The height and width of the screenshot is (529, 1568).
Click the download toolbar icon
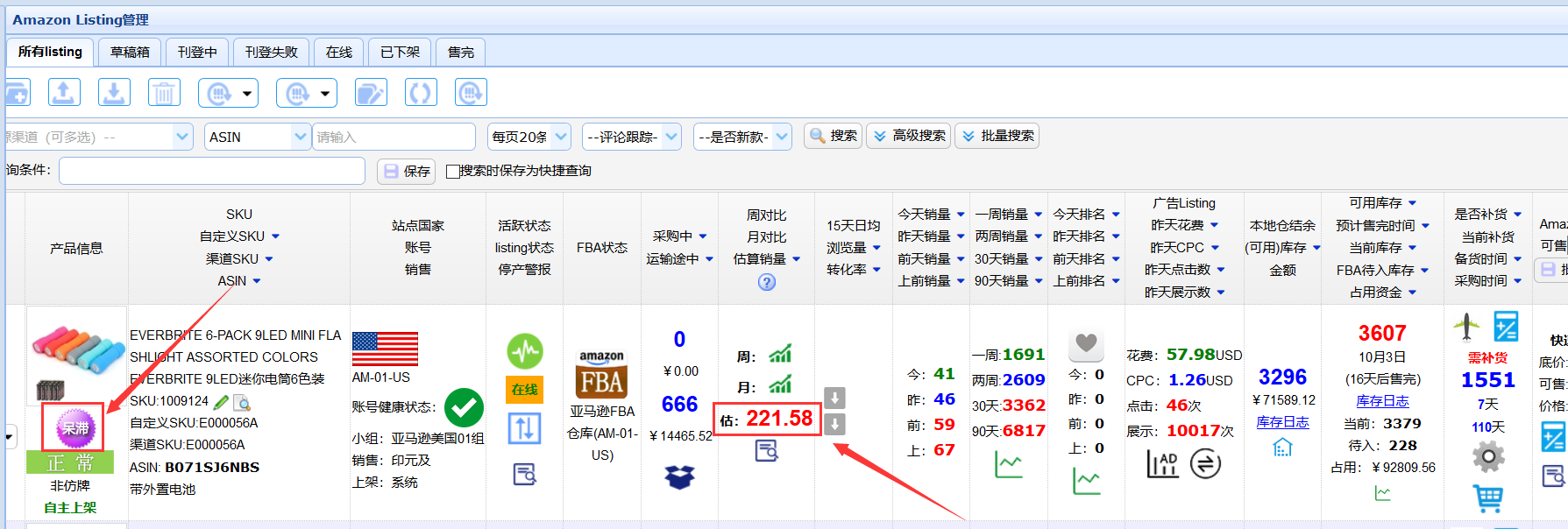click(114, 92)
